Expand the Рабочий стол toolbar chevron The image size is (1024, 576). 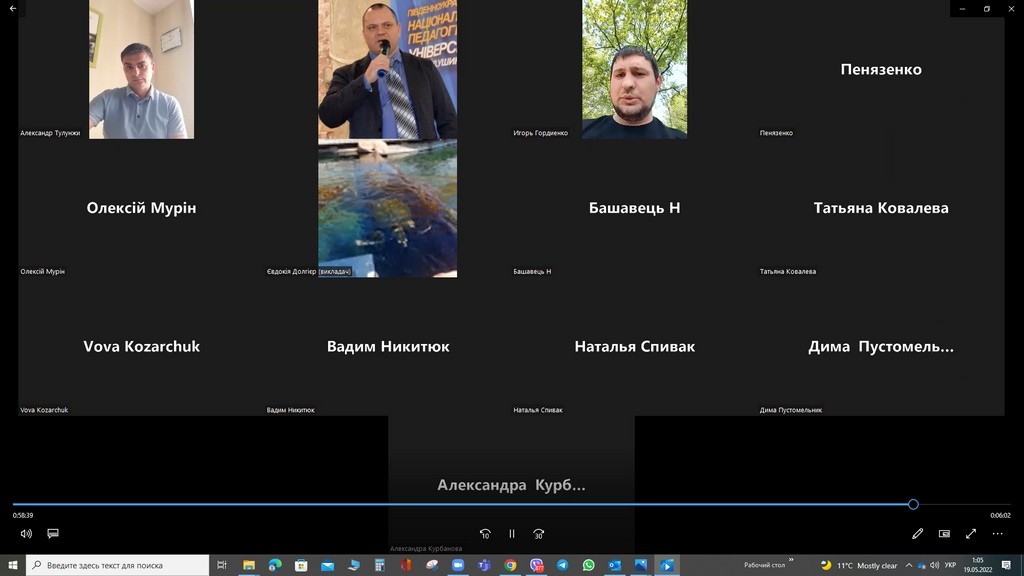click(x=791, y=560)
